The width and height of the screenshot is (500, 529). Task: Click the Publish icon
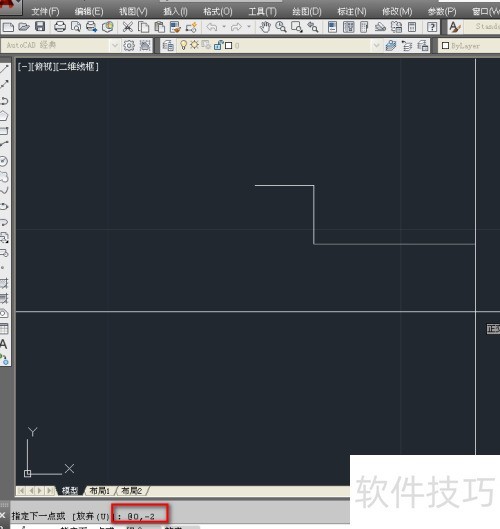92,27
